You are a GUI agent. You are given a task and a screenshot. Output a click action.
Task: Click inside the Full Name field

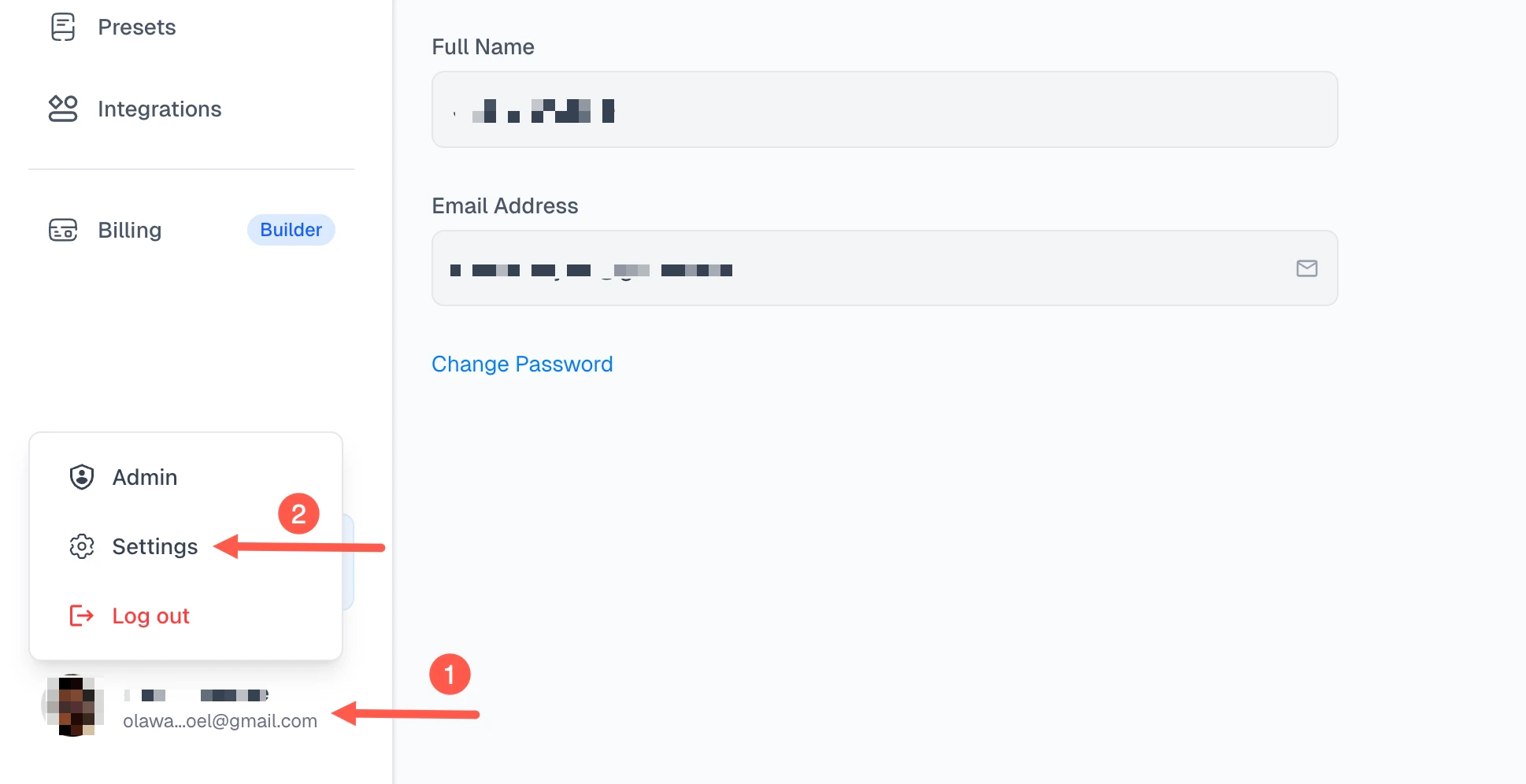coord(882,109)
